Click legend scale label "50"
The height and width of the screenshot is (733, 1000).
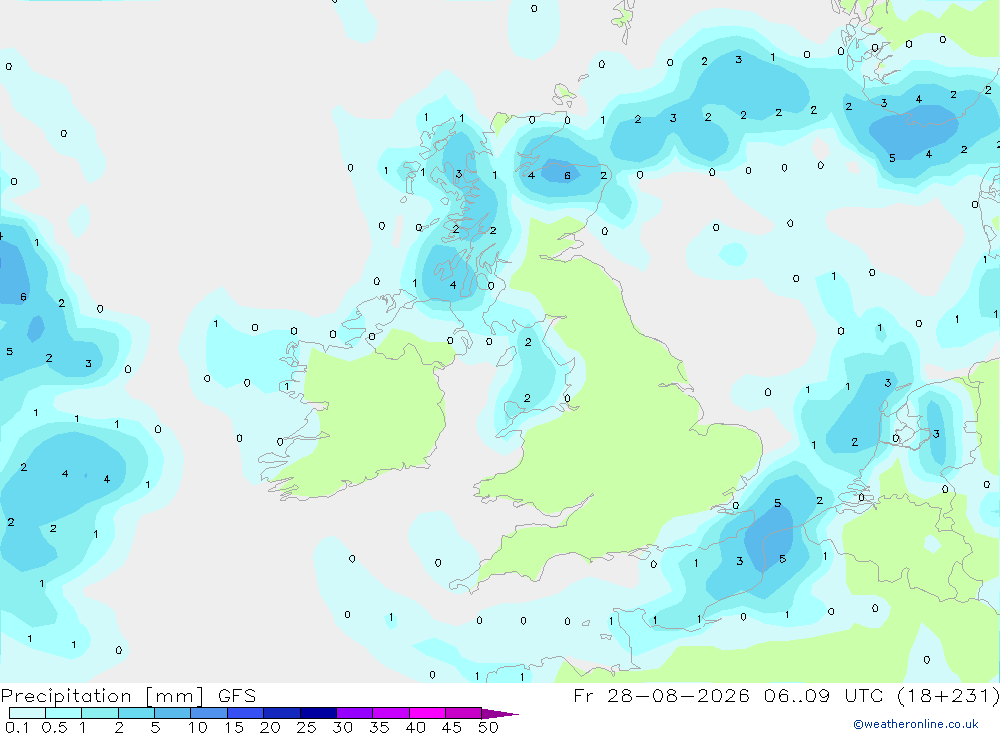coord(488,727)
